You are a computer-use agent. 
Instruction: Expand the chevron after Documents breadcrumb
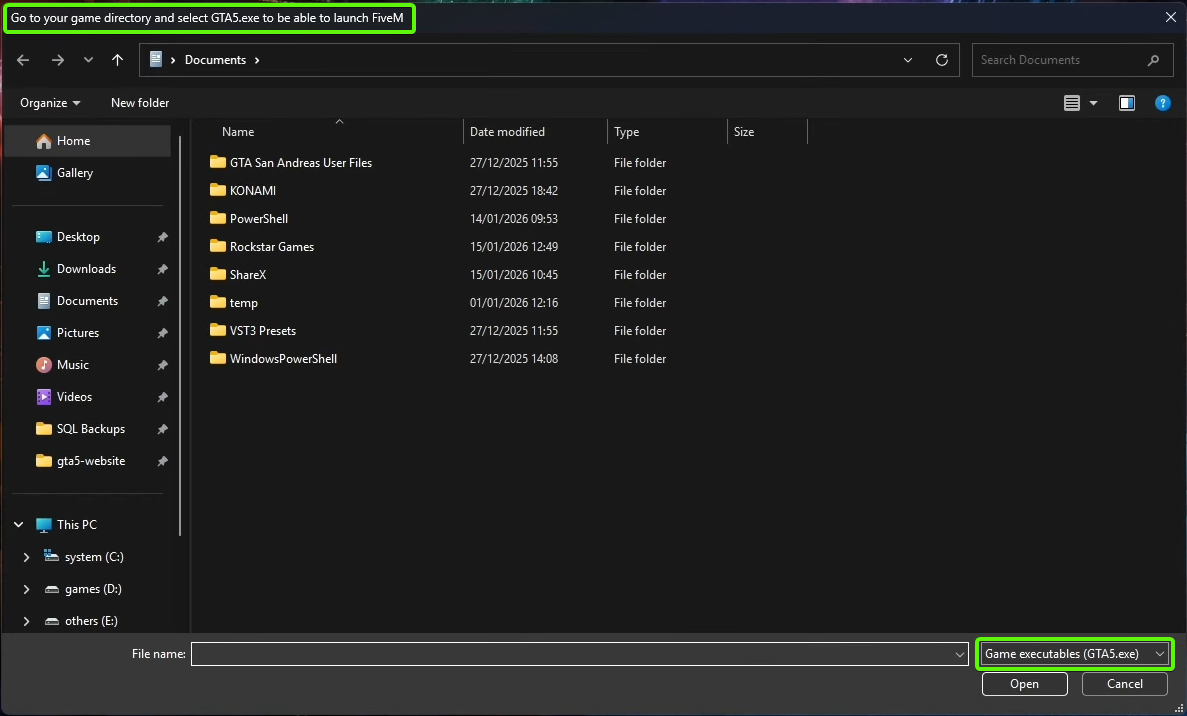click(257, 60)
